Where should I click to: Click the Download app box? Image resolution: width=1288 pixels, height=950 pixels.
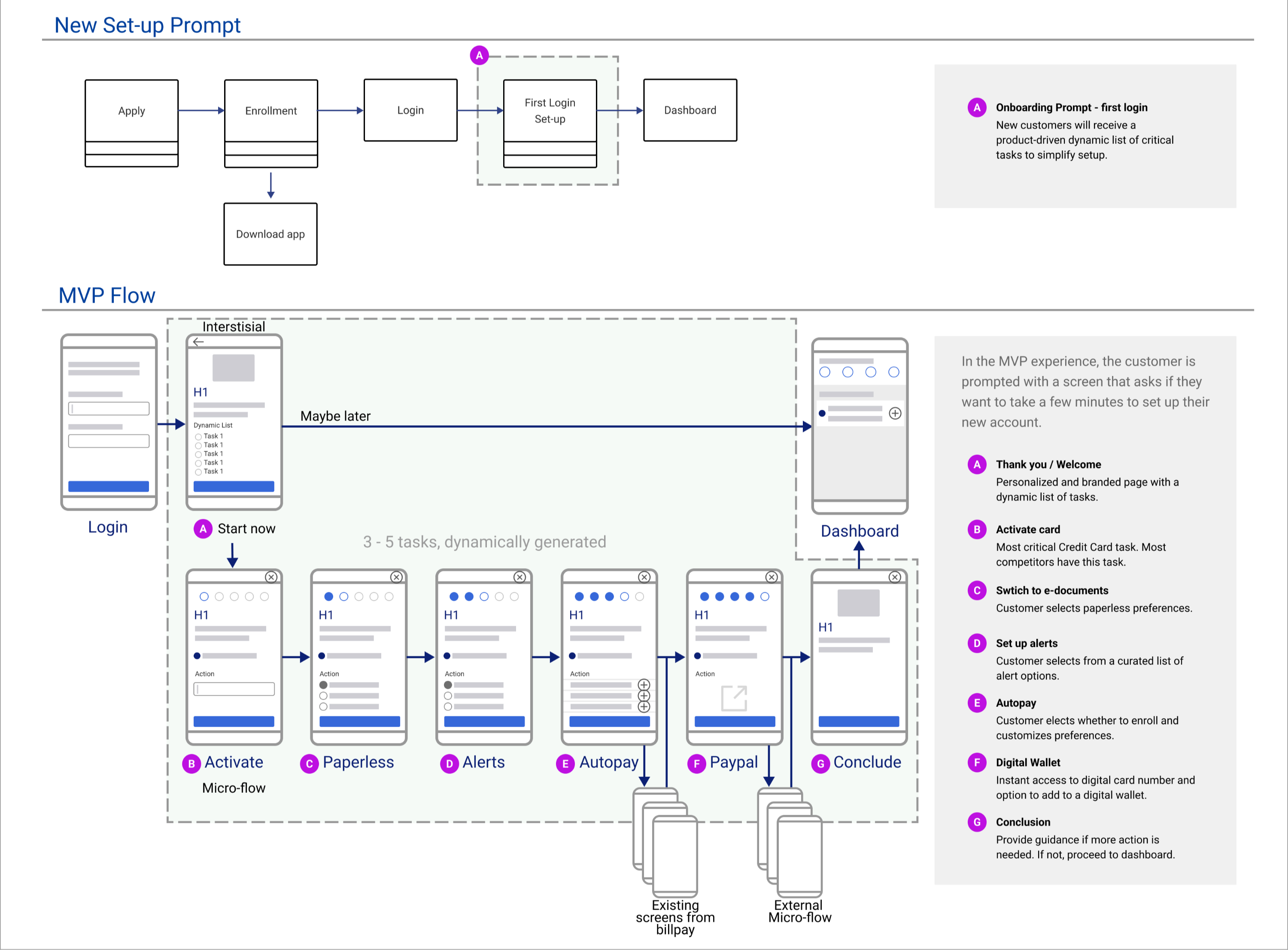pyautogui.click(x=271, y=234)
